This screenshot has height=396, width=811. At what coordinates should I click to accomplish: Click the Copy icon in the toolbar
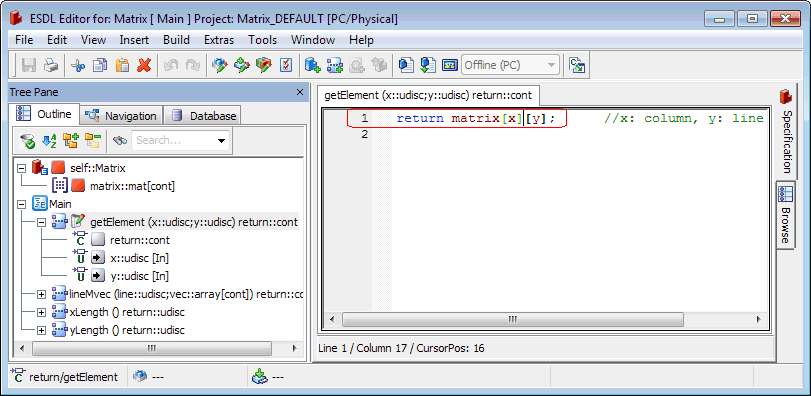click(x=100, y=65)
